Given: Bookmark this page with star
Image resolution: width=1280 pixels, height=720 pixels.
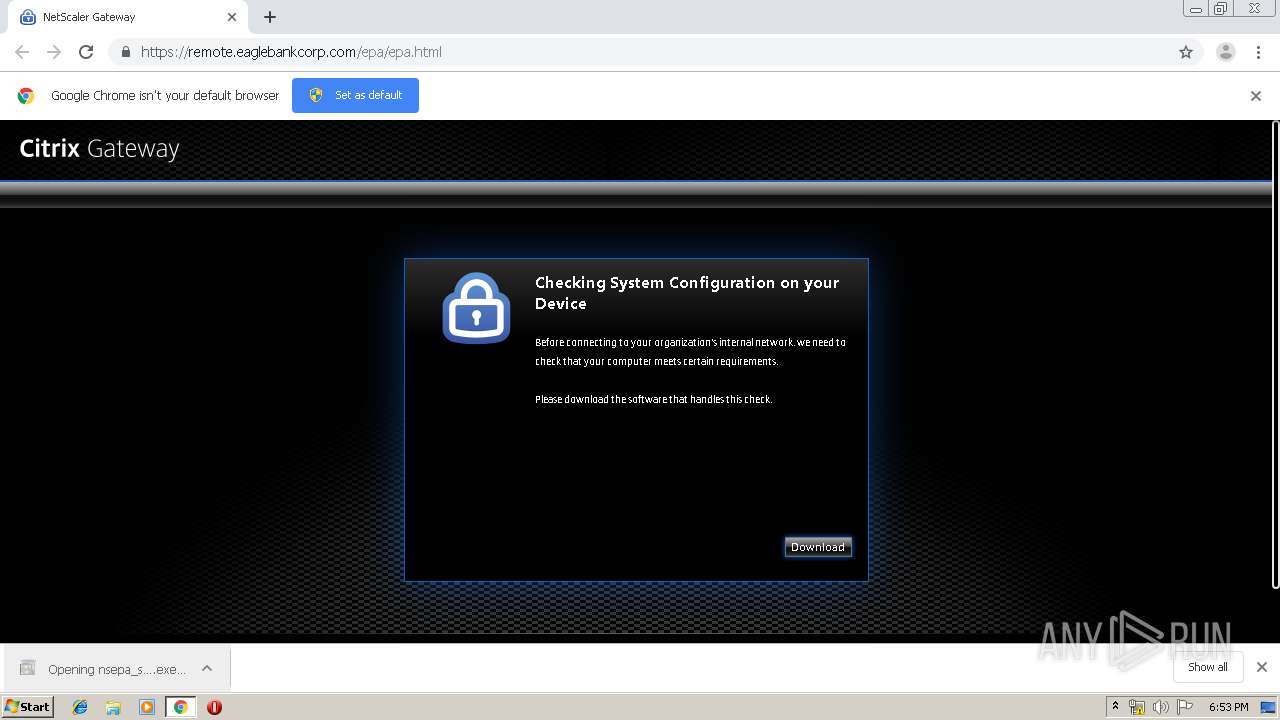Looking at the screenshot, I should pyautogui.click(x=1186, y=52).
